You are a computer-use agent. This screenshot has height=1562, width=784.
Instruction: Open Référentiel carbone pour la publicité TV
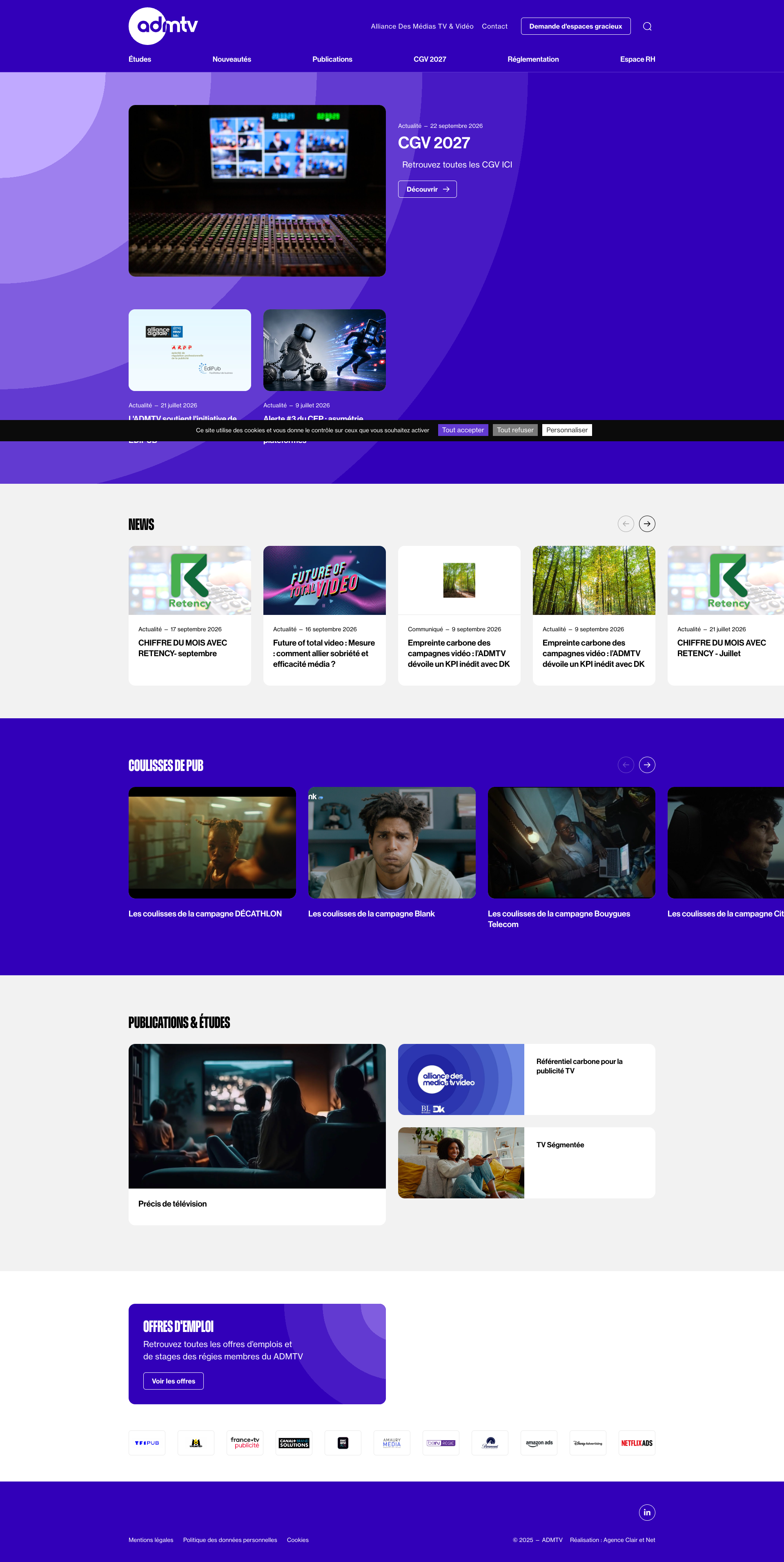526,1079
